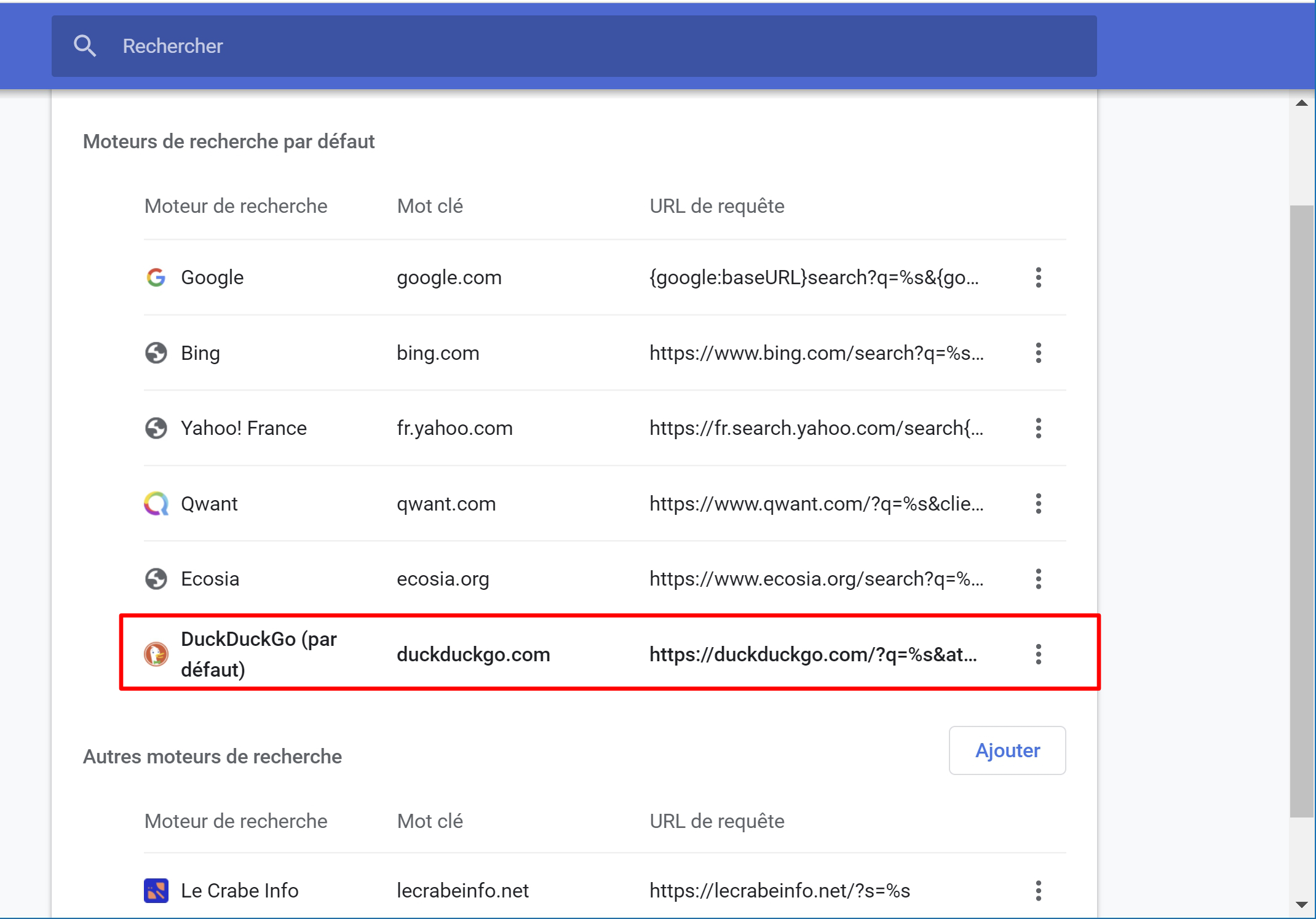Click the scrollbar up arrow
1316x919 pixels.
tap(1302, 103)
